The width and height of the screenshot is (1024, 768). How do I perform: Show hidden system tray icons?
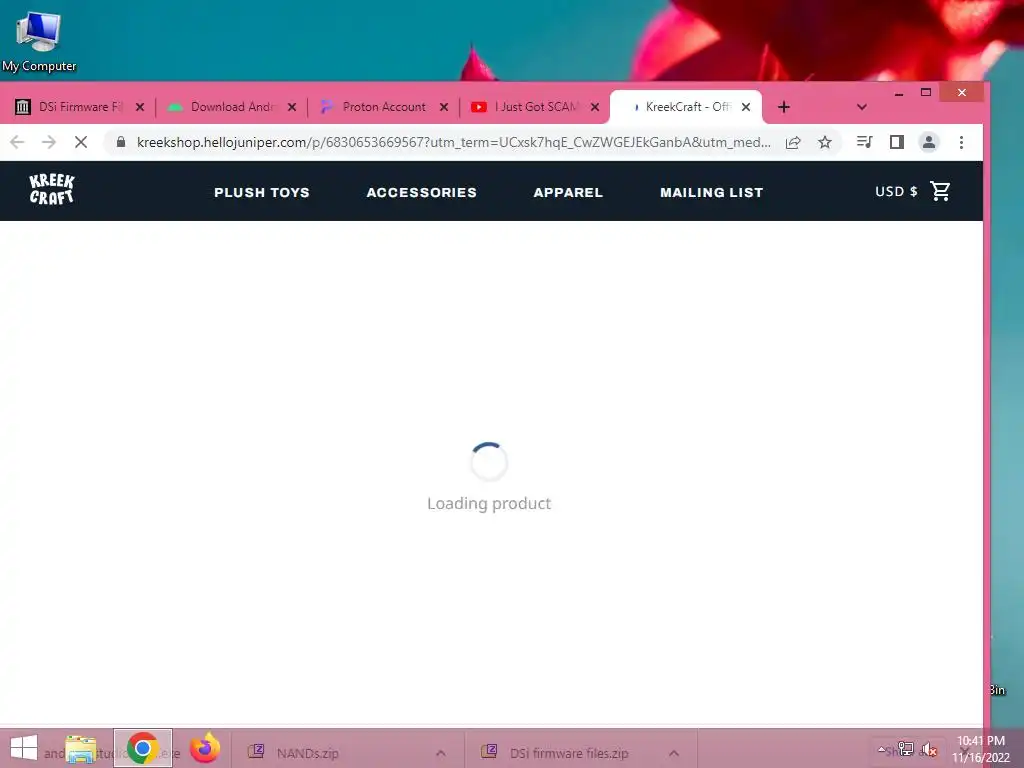pos(882,750)
